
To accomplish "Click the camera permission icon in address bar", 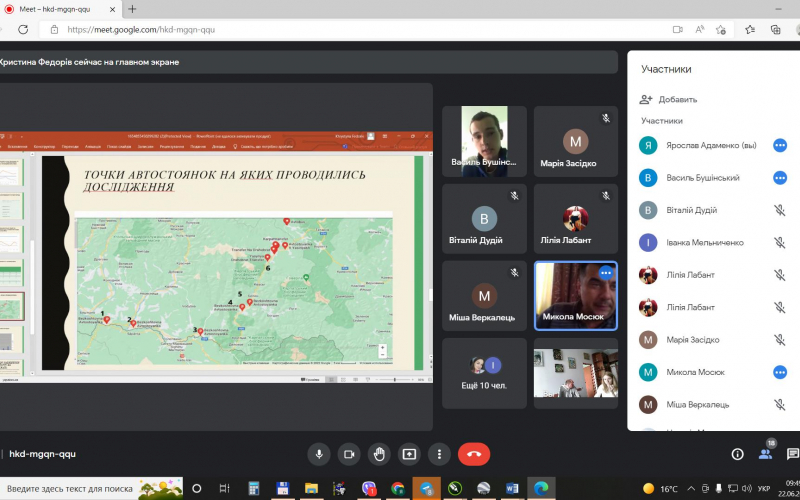I will click(678, 30).
